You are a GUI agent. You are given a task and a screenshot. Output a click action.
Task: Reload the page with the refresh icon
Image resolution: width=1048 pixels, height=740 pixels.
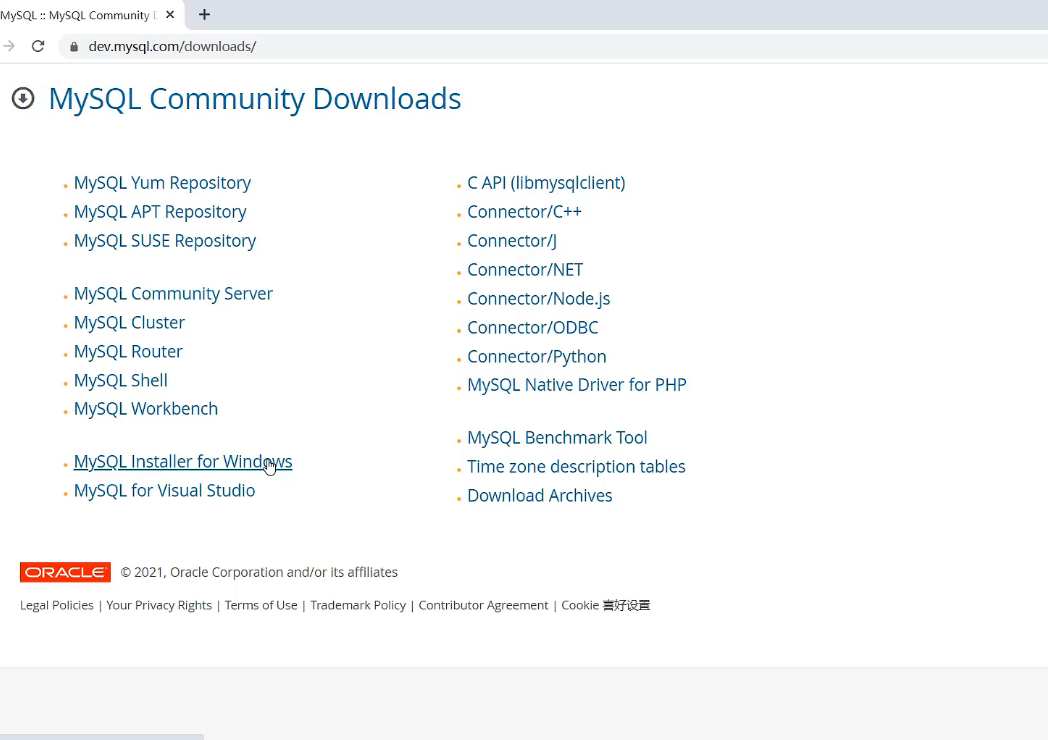[x=38, y=46]
